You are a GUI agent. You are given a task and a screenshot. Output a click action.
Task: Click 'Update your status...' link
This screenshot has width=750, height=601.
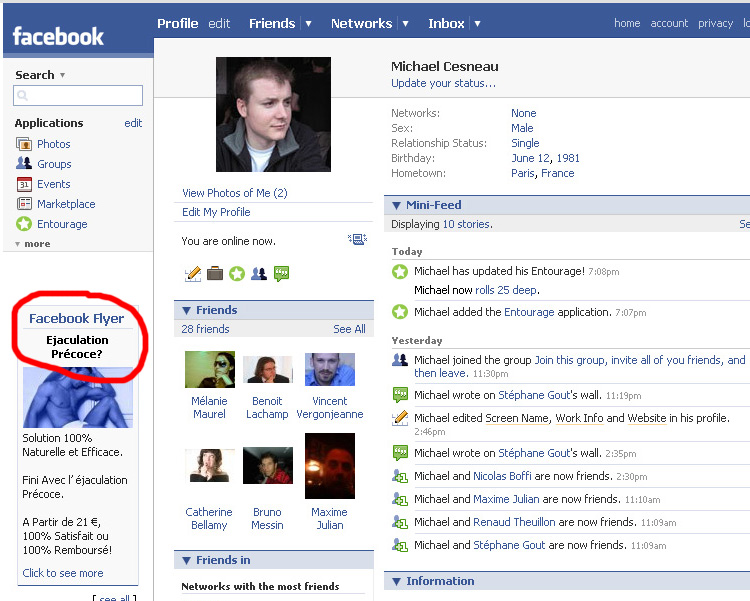tap(443, 83)
